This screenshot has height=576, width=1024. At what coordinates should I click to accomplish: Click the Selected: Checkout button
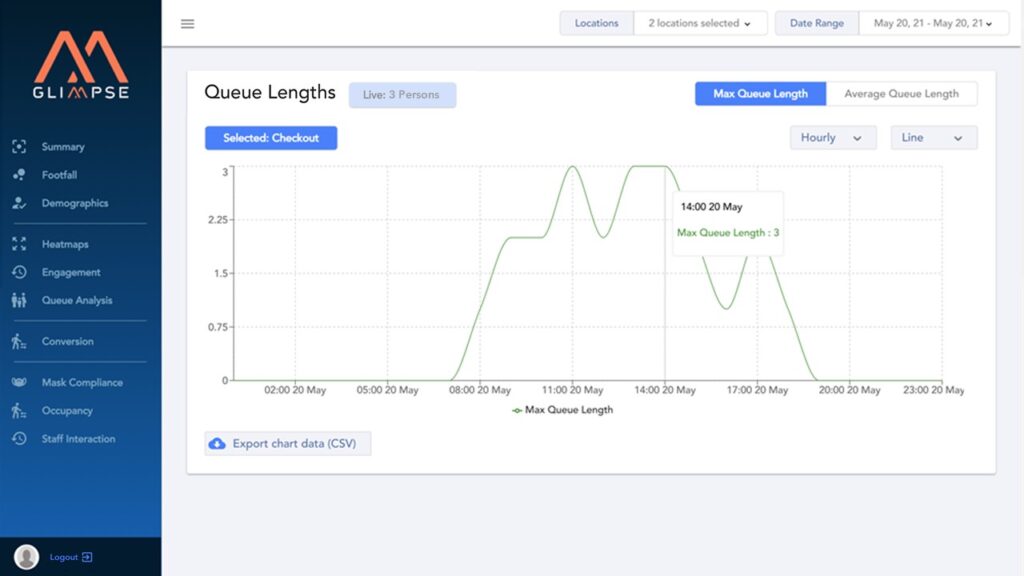pos(271,138)
